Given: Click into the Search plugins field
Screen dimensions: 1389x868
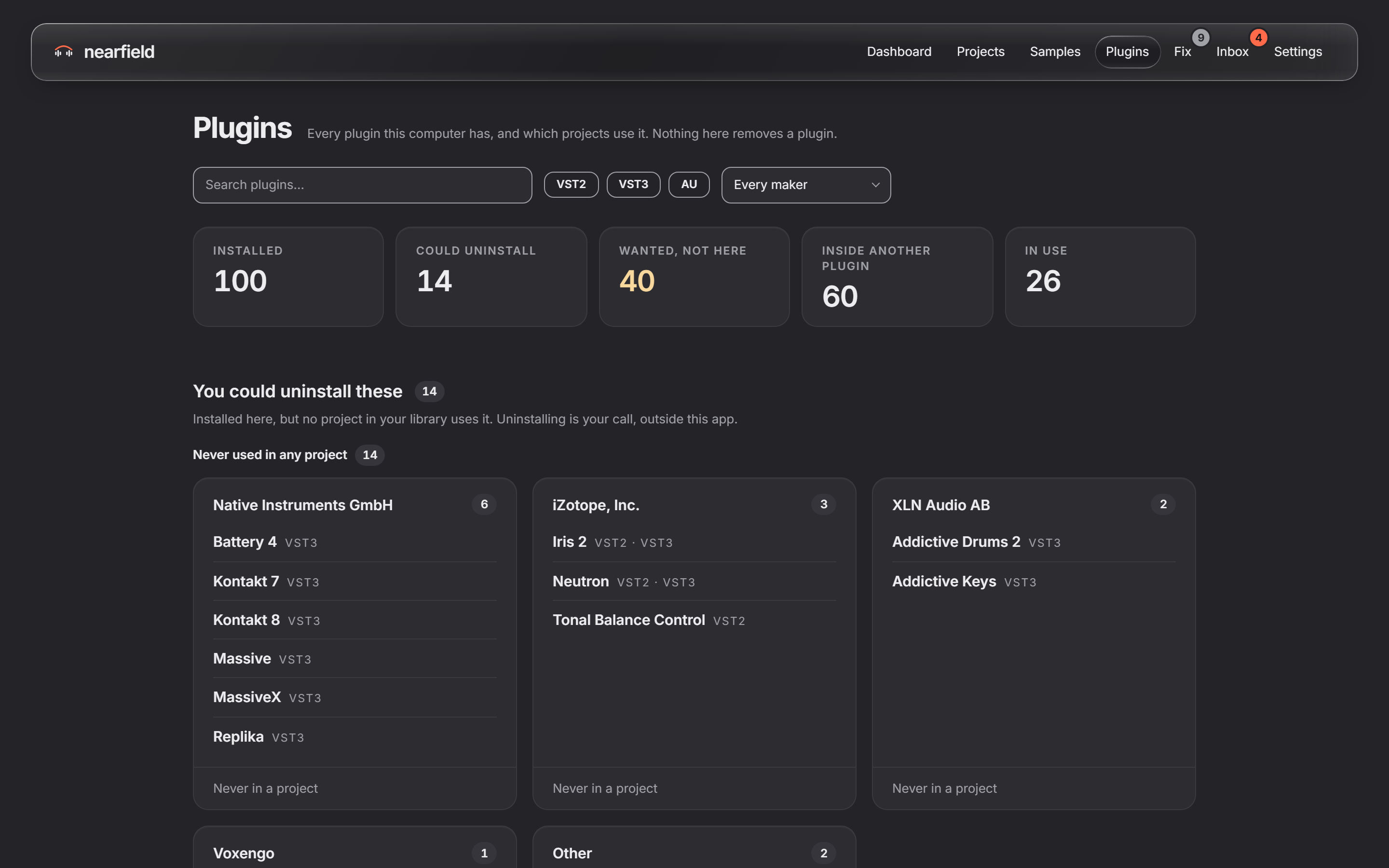Looking at the screenshot, I should pyautogui.click(x=362, y=185).
